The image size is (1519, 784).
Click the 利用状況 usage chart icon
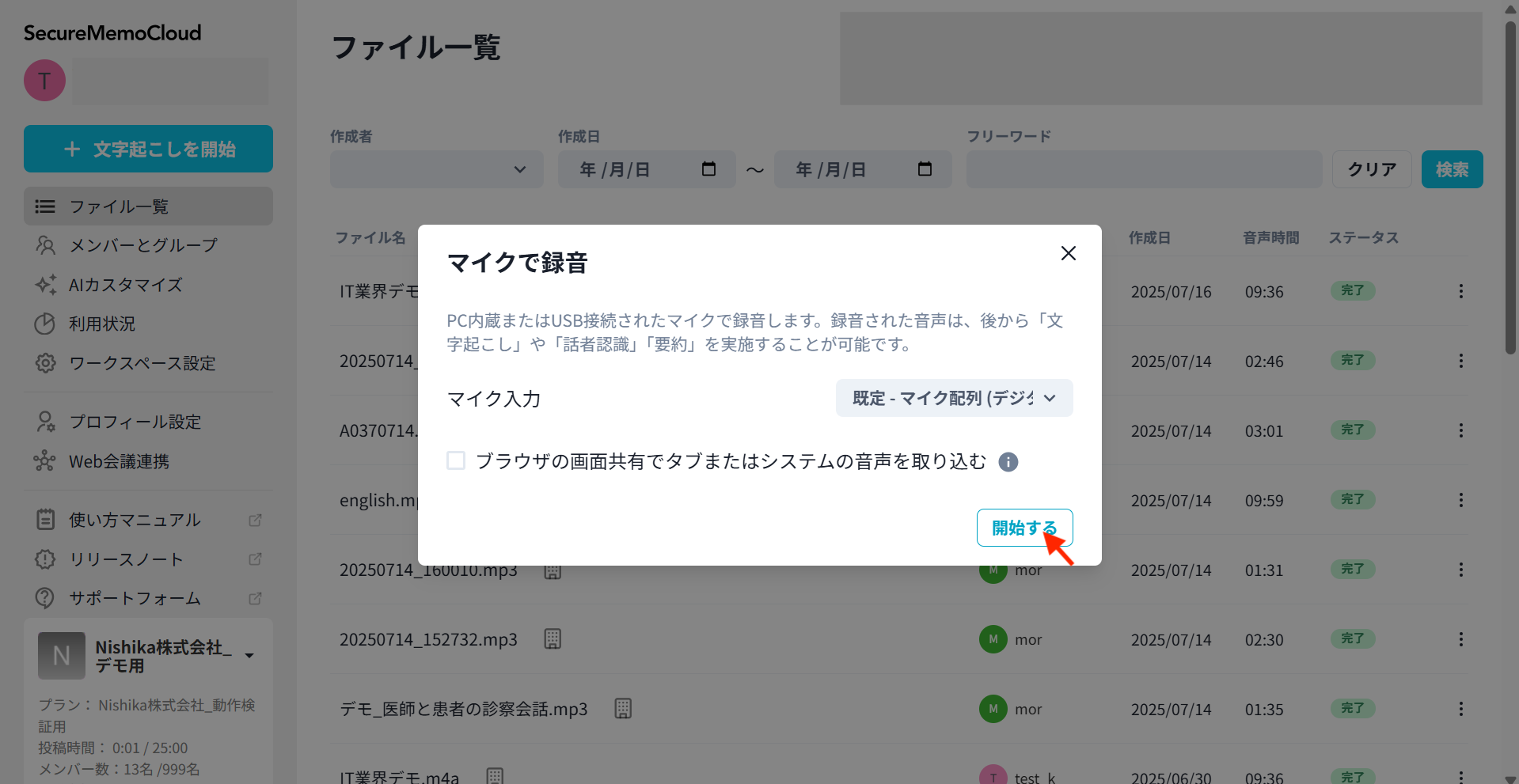pos(45,324)
